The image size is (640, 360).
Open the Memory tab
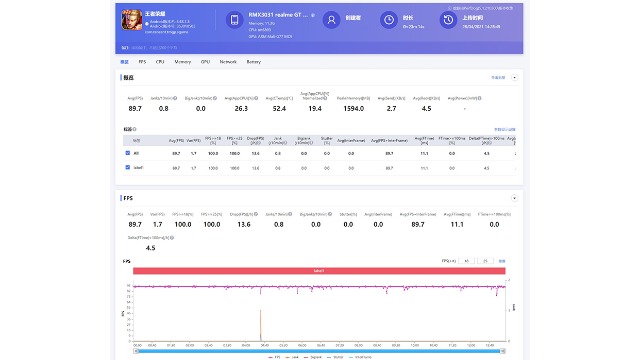tap(182, 62)
